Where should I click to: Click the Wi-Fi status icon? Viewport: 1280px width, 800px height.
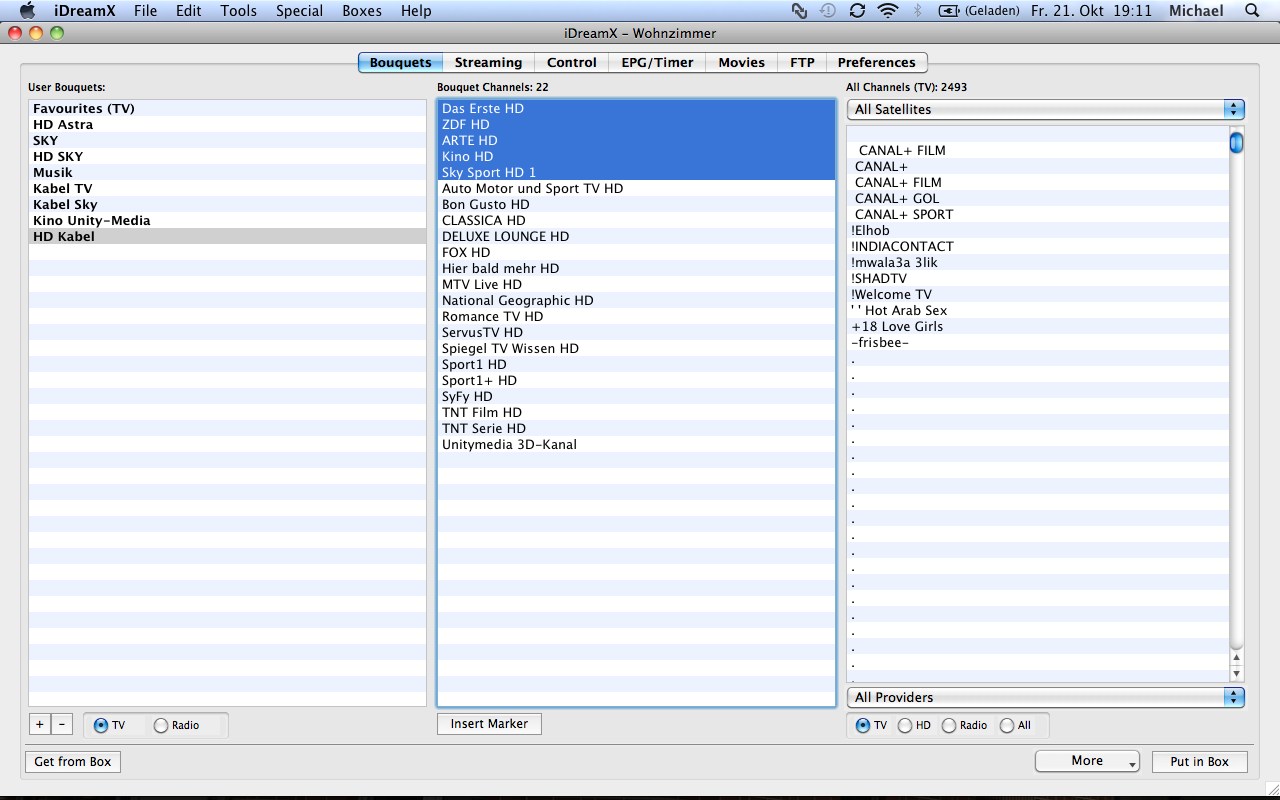click(887, 11)
